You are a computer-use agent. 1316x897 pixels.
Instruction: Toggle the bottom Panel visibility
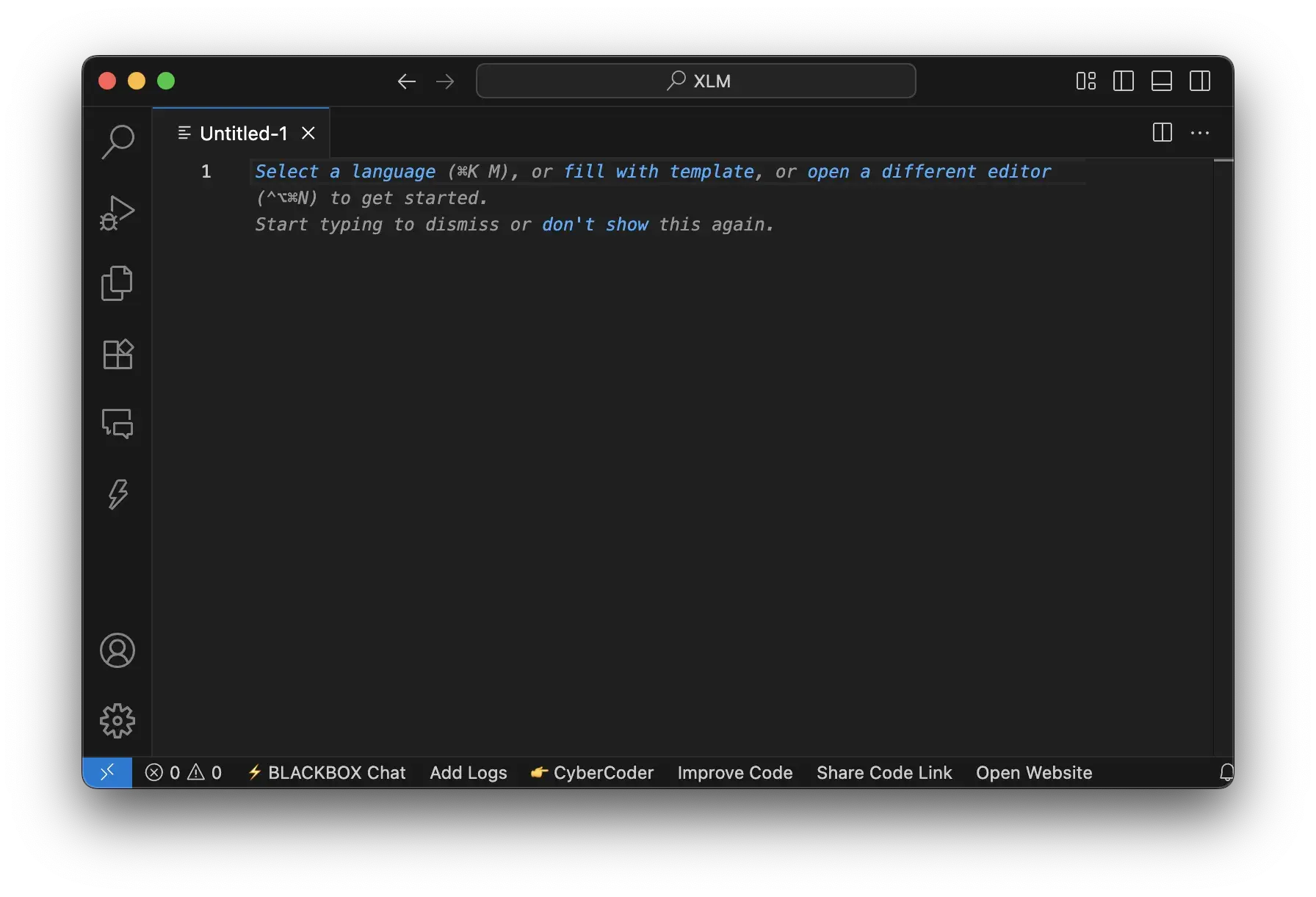click(1161, 81)
